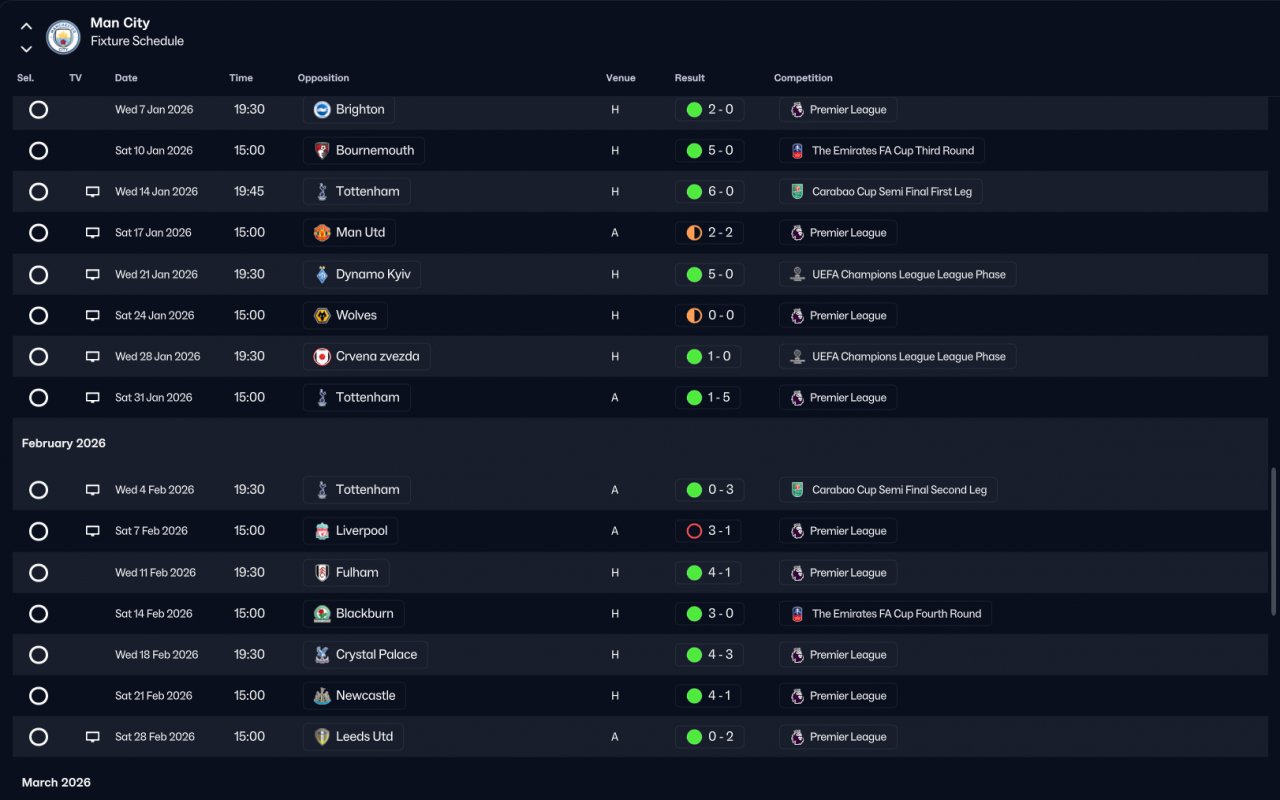
Task: View the 3 - 1 result against Liverpool
Action: [708, 531]
